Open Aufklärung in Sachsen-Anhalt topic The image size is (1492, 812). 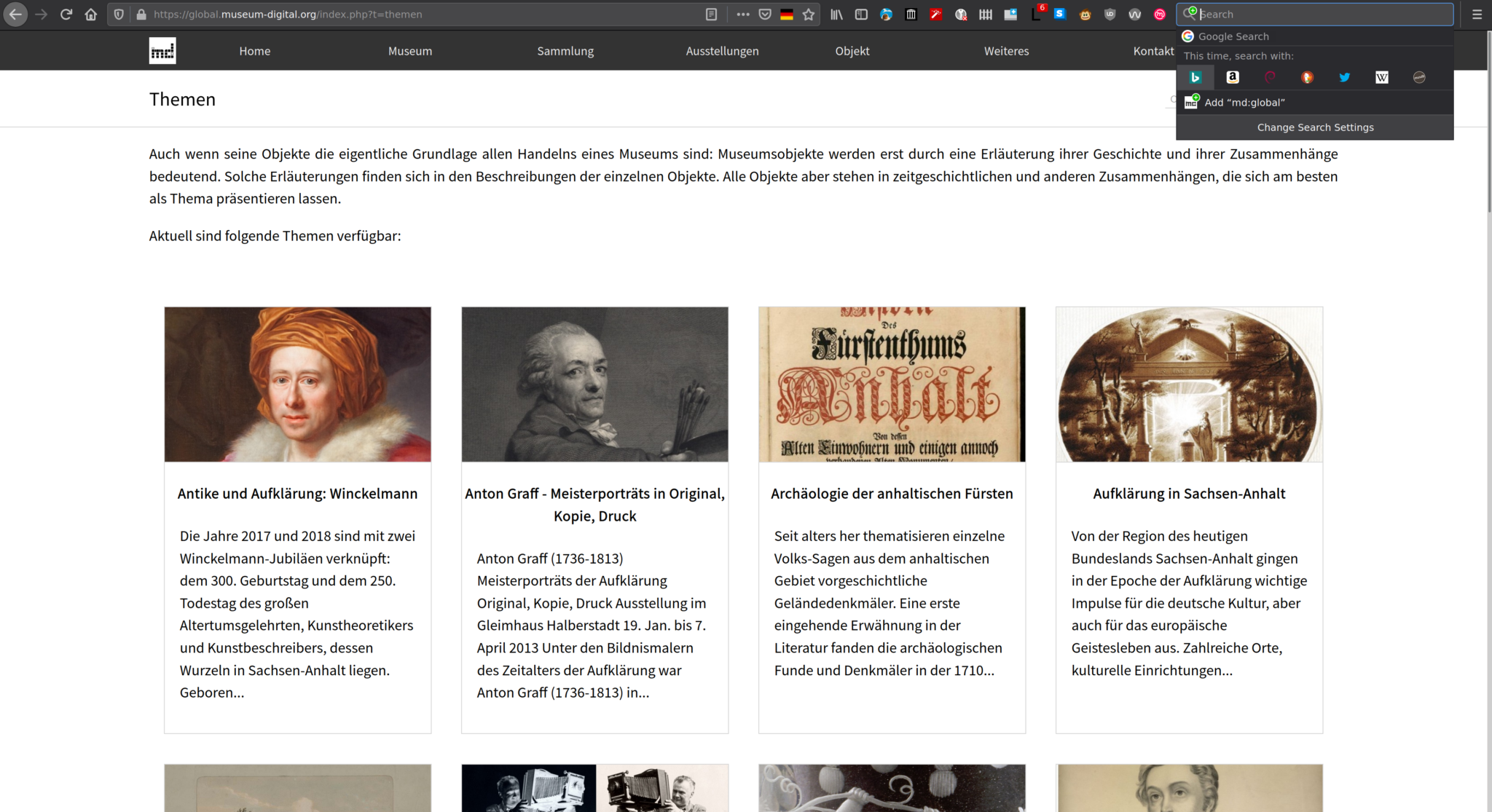(1189, 494)
